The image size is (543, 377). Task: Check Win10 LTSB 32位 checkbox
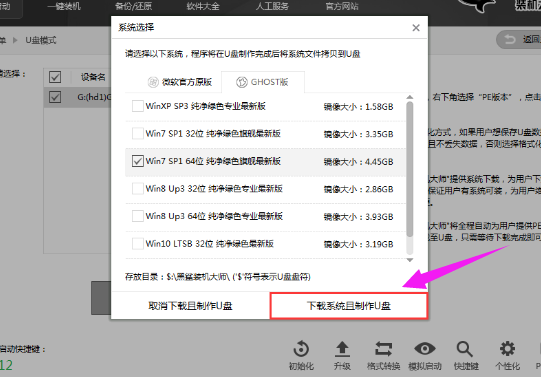coord(138,244)
